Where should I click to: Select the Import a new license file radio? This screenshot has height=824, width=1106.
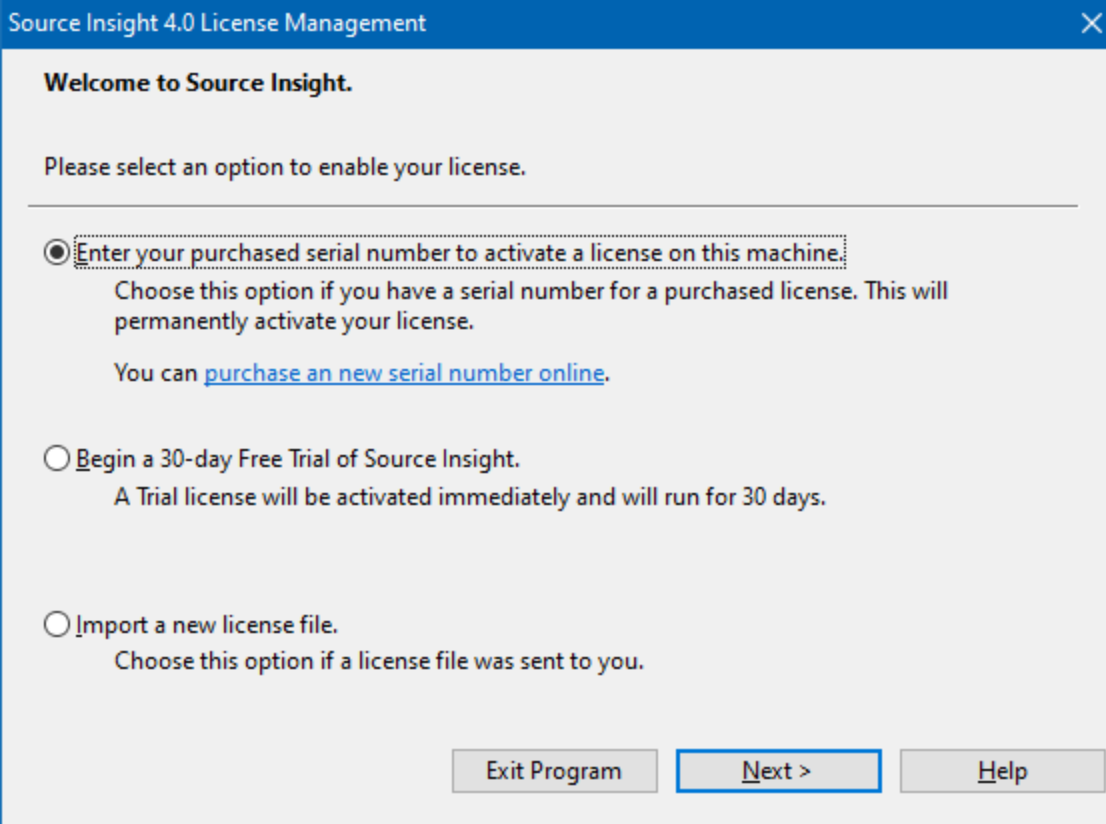tap(56, 626)
